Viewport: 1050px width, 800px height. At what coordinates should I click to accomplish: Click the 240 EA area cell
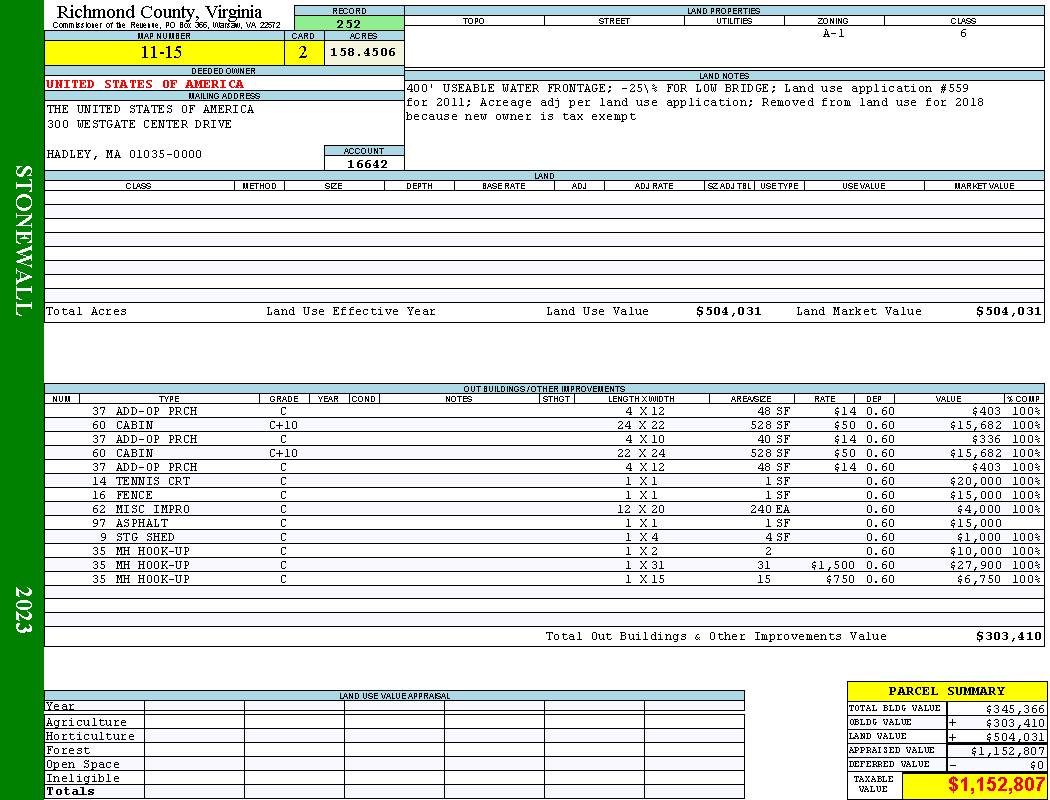coord(770,509)
